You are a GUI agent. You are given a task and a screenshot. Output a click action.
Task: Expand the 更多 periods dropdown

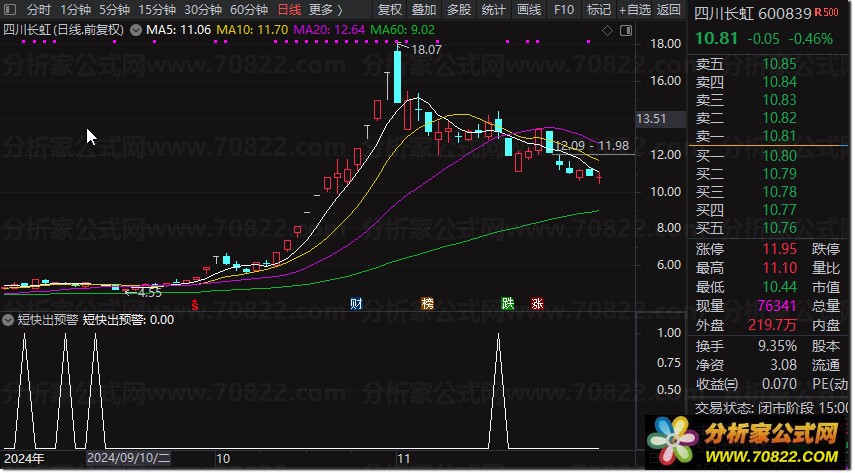[326, 10]
